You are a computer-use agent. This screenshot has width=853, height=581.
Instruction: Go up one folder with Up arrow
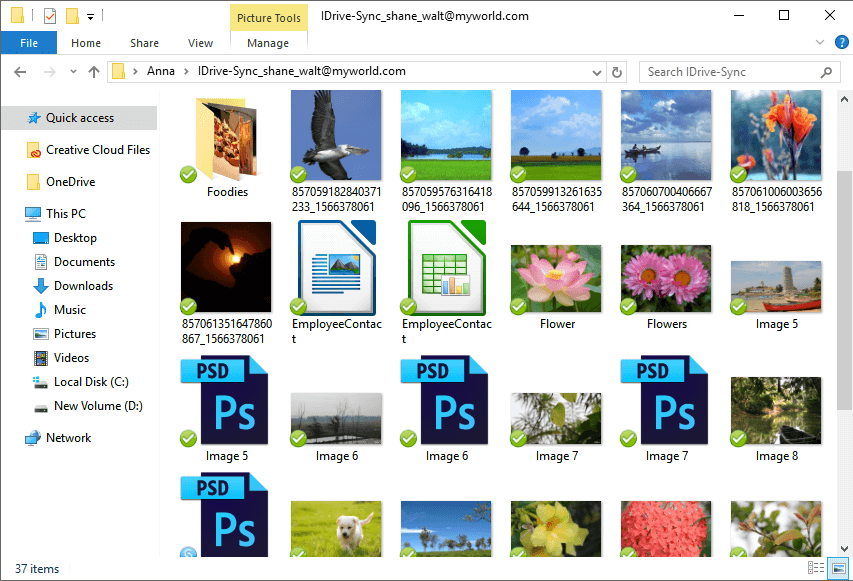click(94, 72)
